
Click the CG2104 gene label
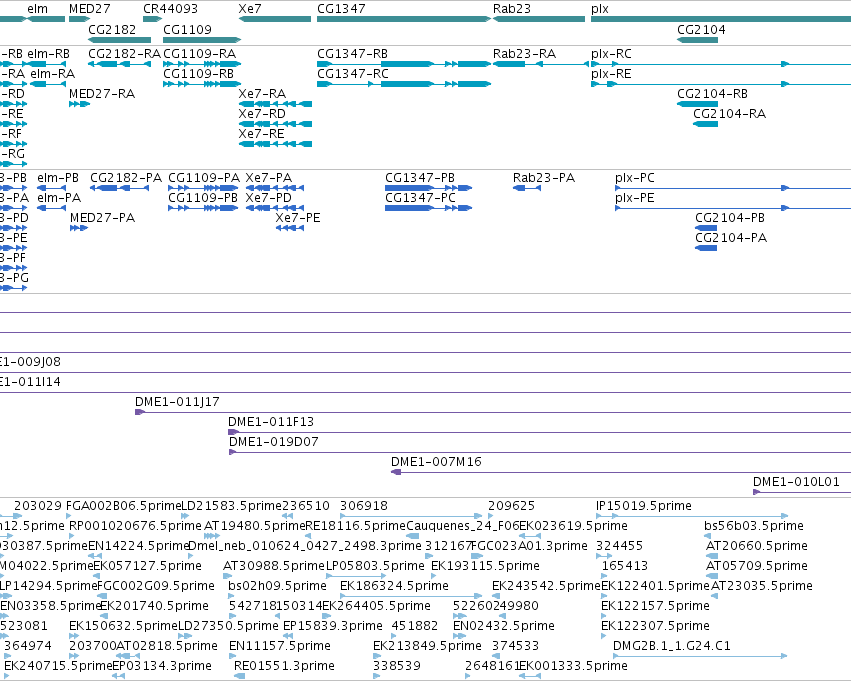[x=701, y=29]
